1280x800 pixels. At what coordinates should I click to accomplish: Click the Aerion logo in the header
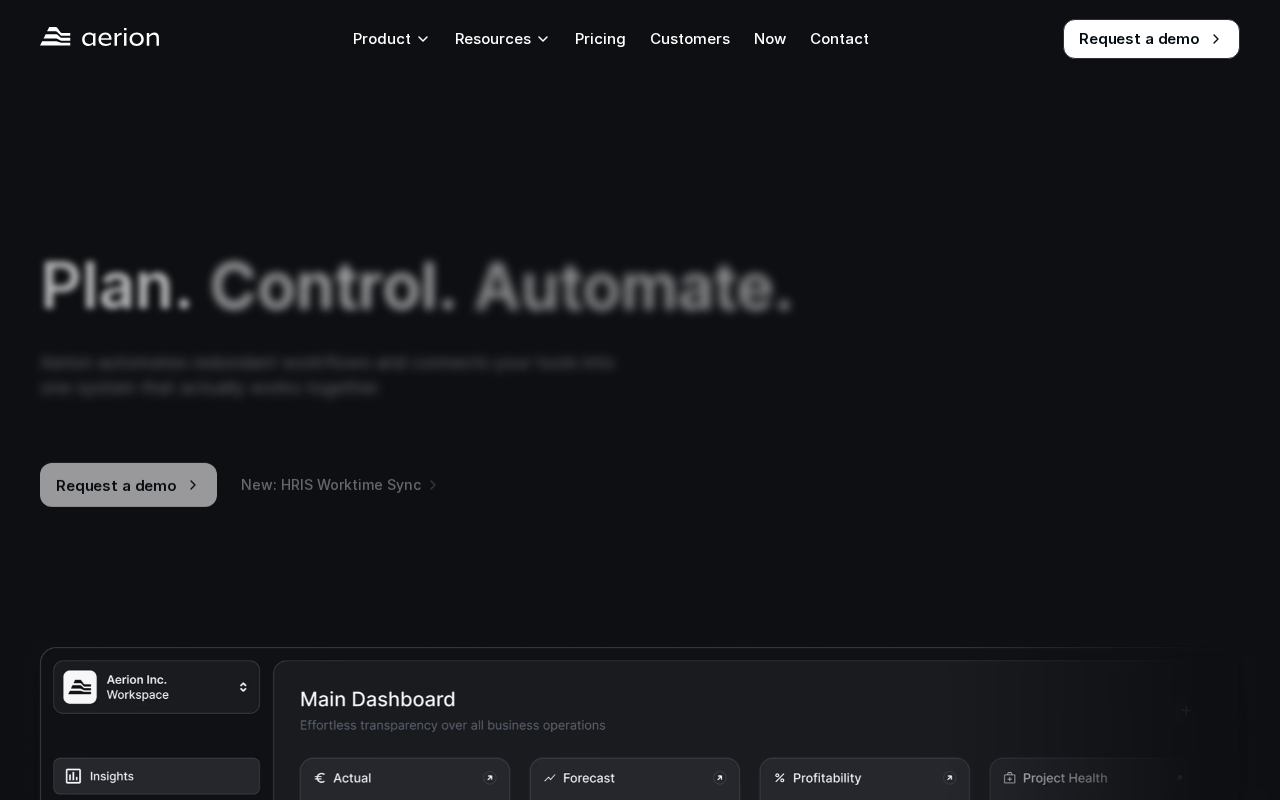click(100, 38)
